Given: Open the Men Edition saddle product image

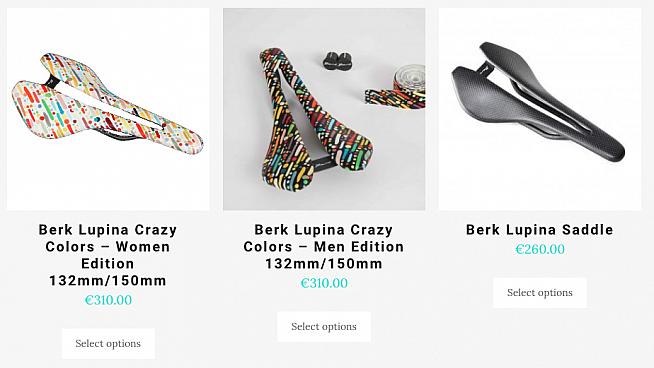Looking at the screenshot, I should [324, 109].
